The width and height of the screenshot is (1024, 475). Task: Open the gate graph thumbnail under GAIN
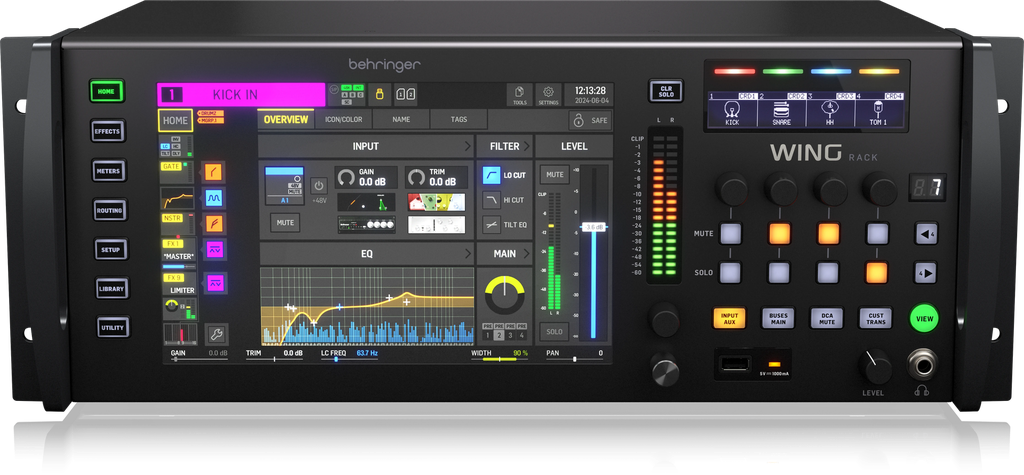point(366,202)
